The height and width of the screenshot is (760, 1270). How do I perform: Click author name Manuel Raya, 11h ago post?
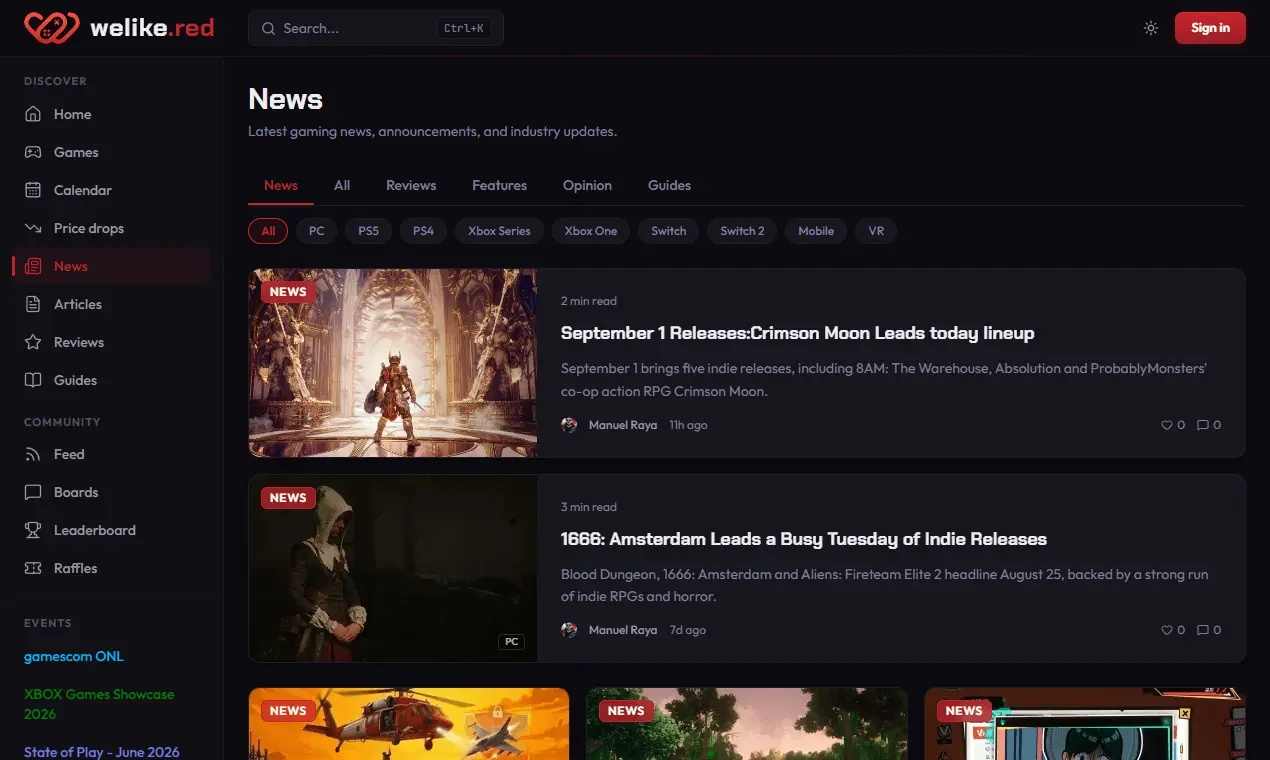click(x=623, y=425)
